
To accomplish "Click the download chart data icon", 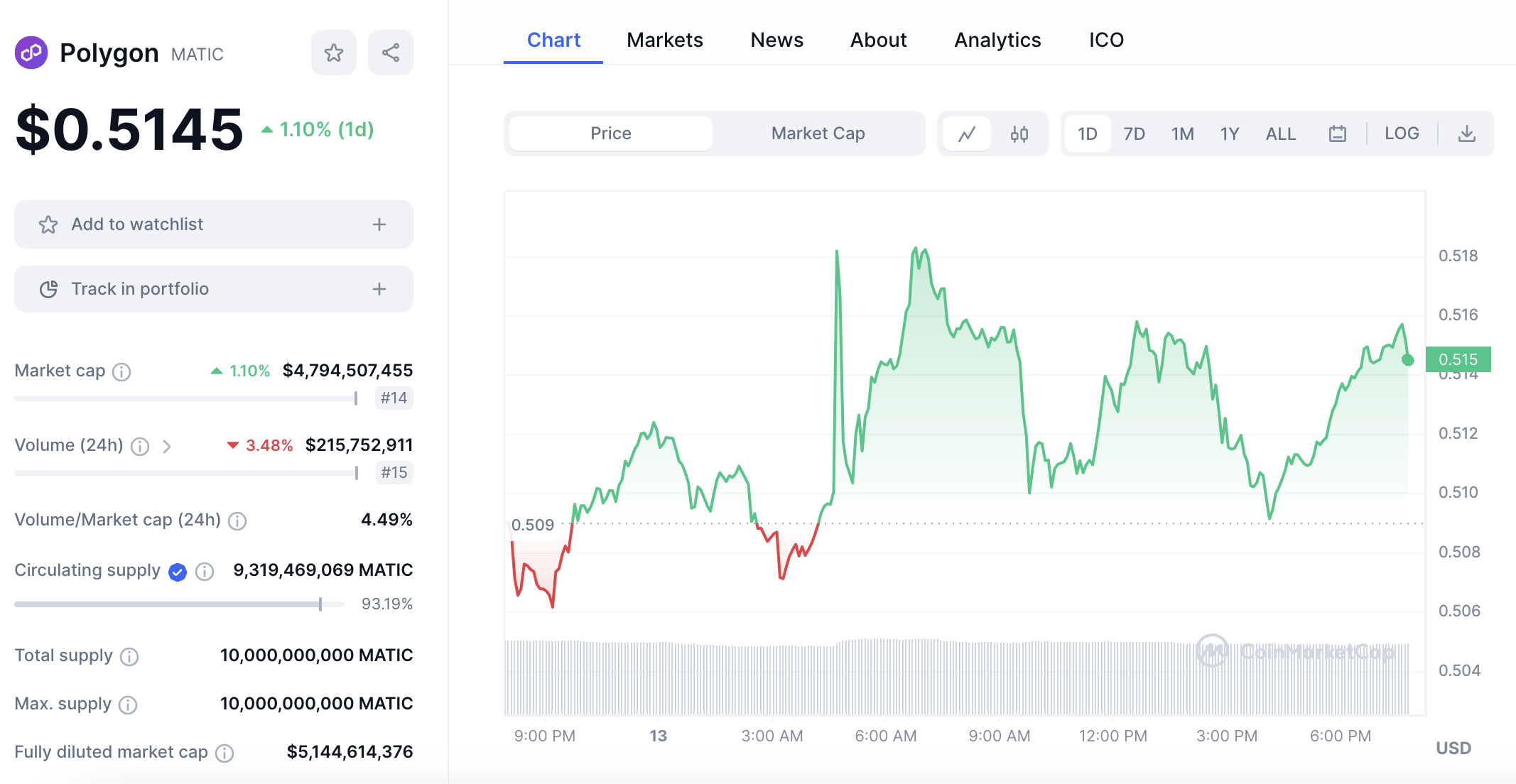I will (1466, 134).
